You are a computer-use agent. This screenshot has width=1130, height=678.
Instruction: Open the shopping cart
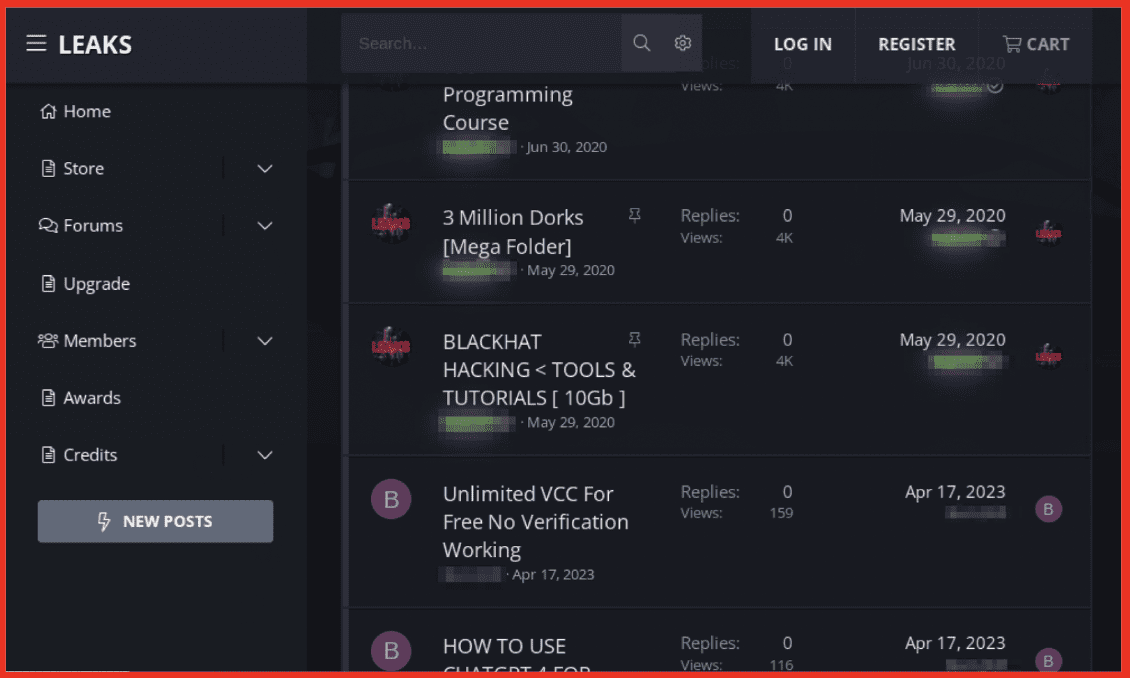click(1036, 44)
